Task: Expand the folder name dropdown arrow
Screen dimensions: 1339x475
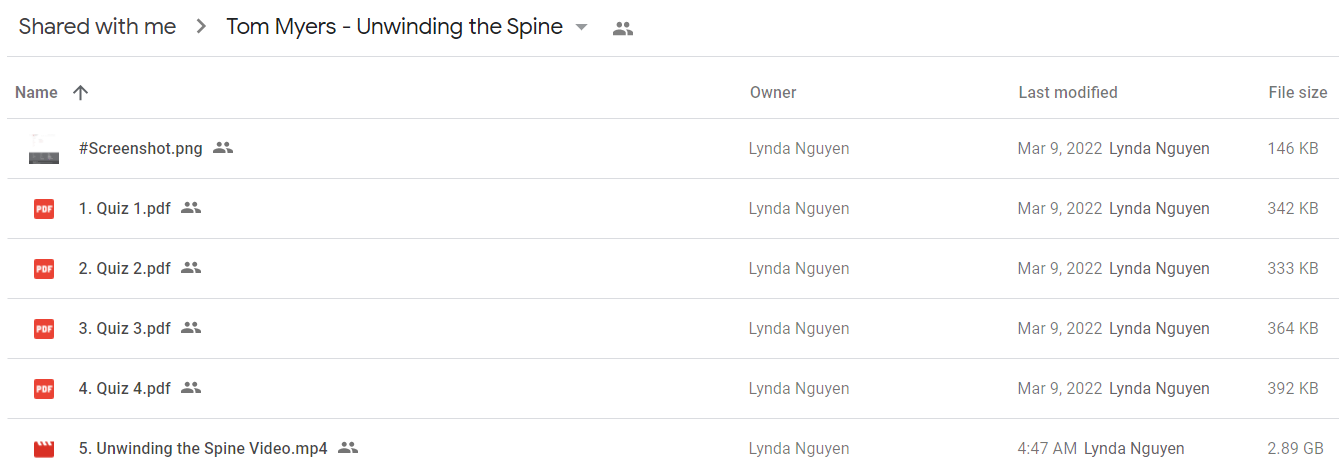Action: click(582, 28)
